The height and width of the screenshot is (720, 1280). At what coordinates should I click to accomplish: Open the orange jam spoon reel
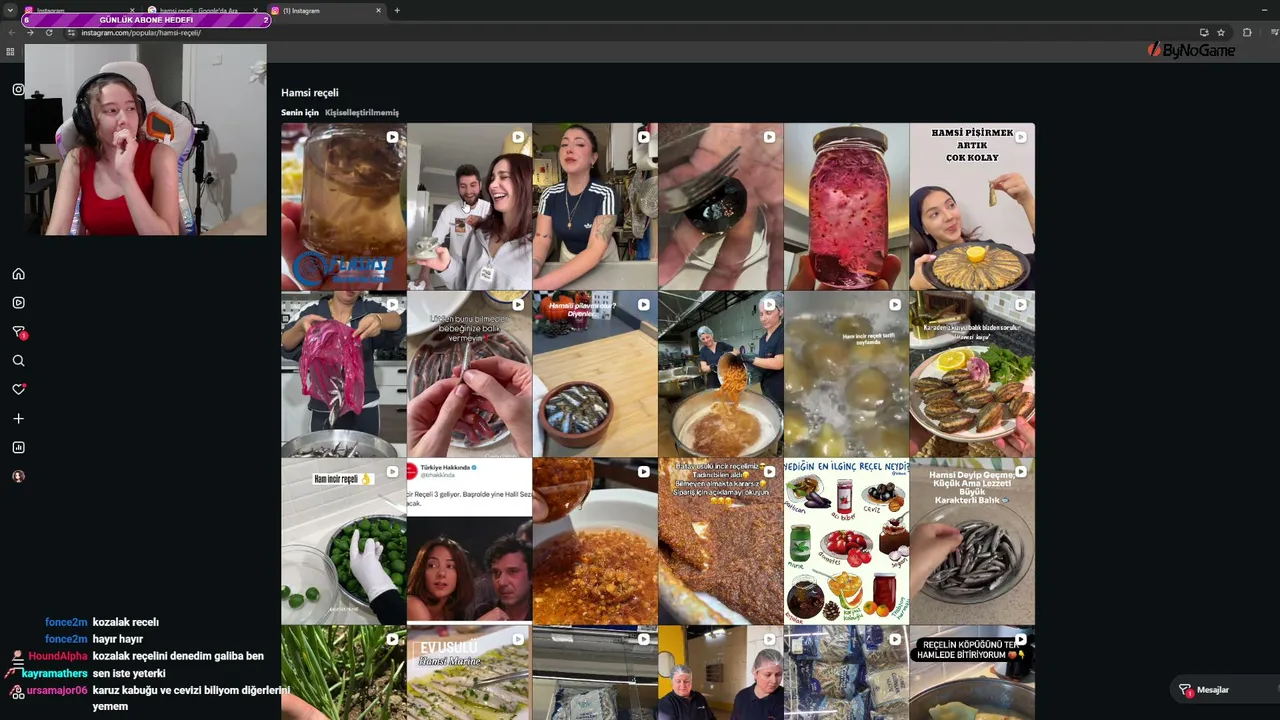point(595,541)
